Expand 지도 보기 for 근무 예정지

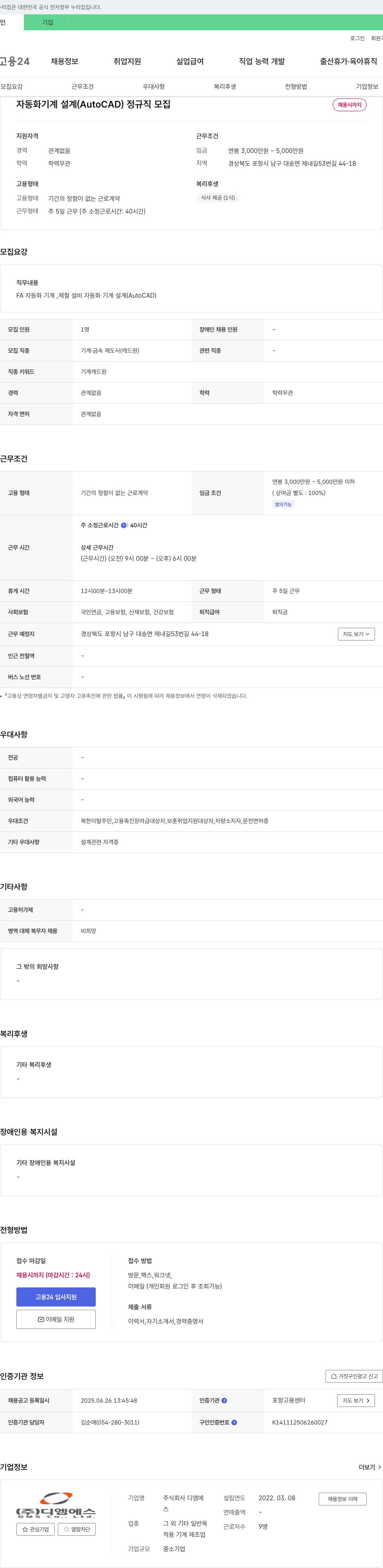click(x=356, y=634)
